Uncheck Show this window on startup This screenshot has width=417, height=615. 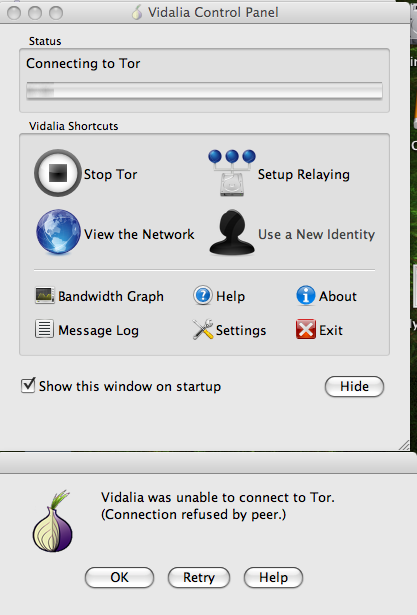coord(28,385)
